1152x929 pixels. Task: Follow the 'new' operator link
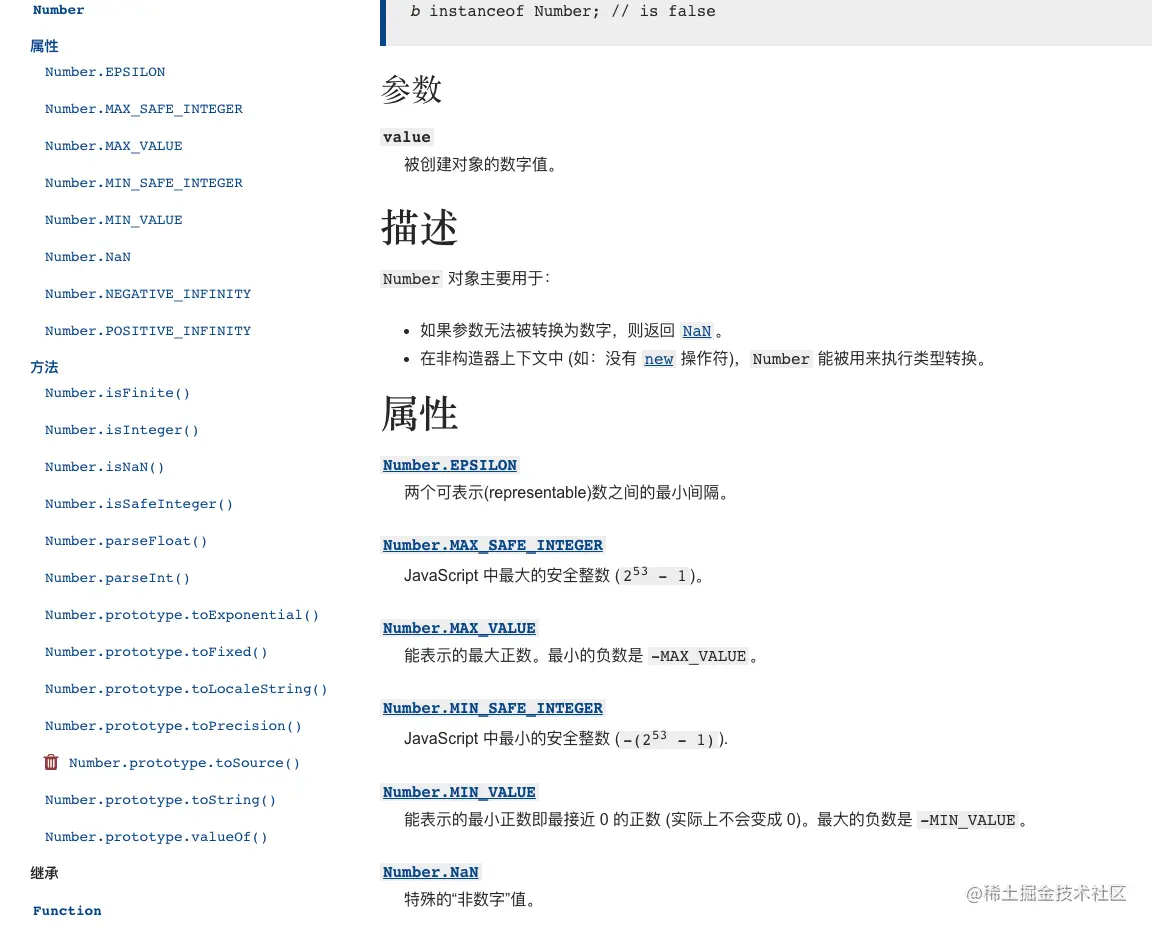point(658,359)
